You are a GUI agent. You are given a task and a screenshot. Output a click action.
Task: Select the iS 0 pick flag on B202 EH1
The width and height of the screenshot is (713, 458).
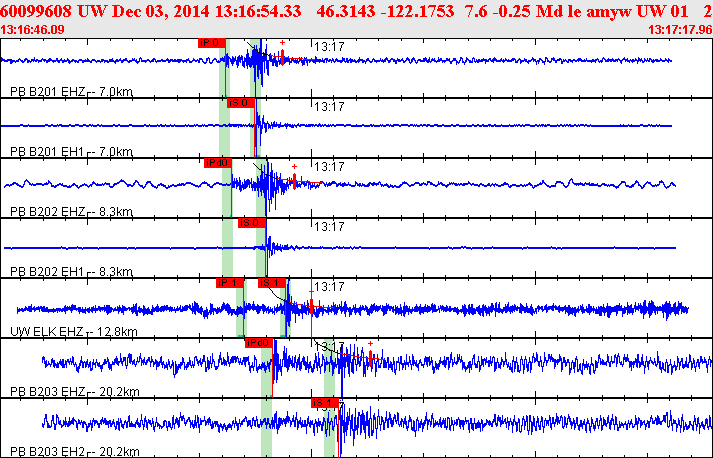click(251, 222)
